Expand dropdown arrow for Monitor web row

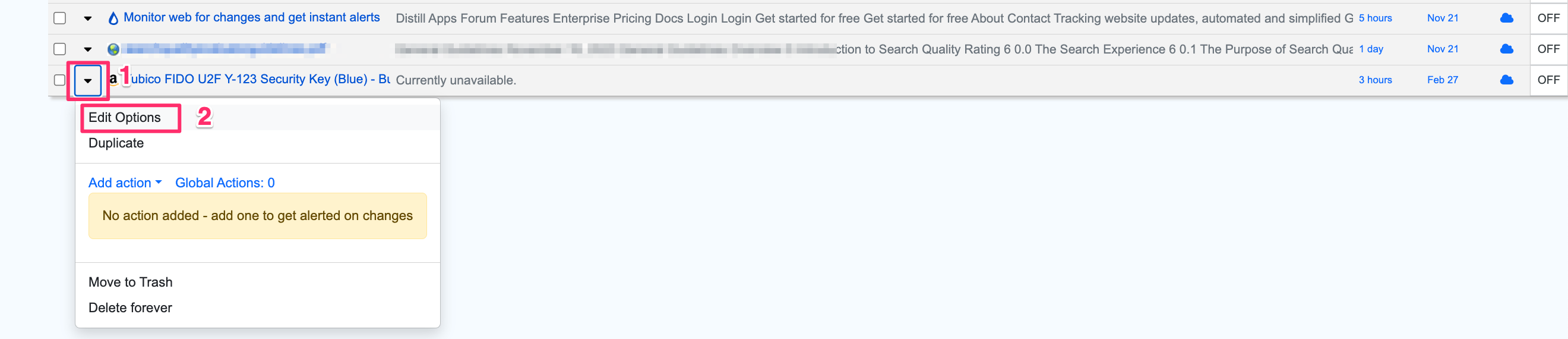[x=88, y=19]
